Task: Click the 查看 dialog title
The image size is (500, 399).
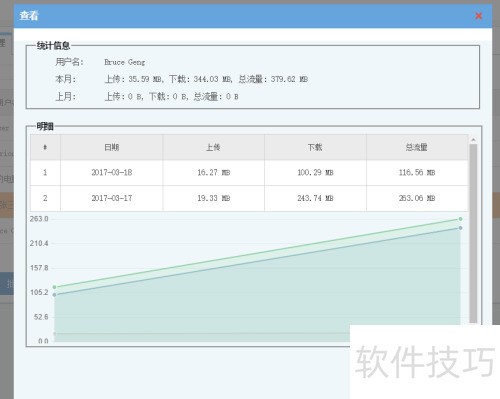Action: pyautogui.click(x=29, y=15)
